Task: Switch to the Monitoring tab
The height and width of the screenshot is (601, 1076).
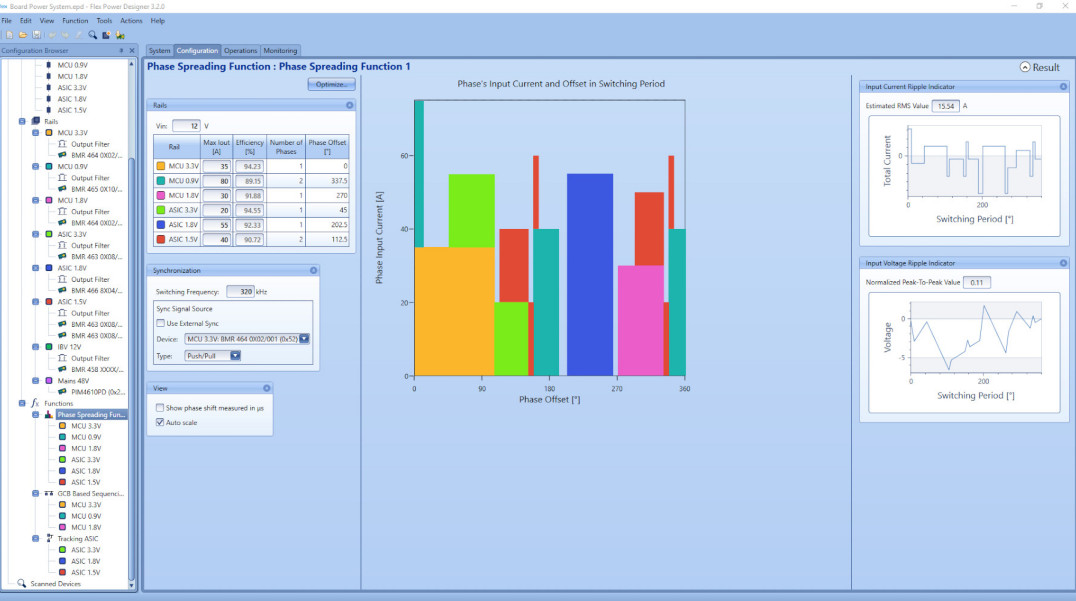Action: point(280,50)
